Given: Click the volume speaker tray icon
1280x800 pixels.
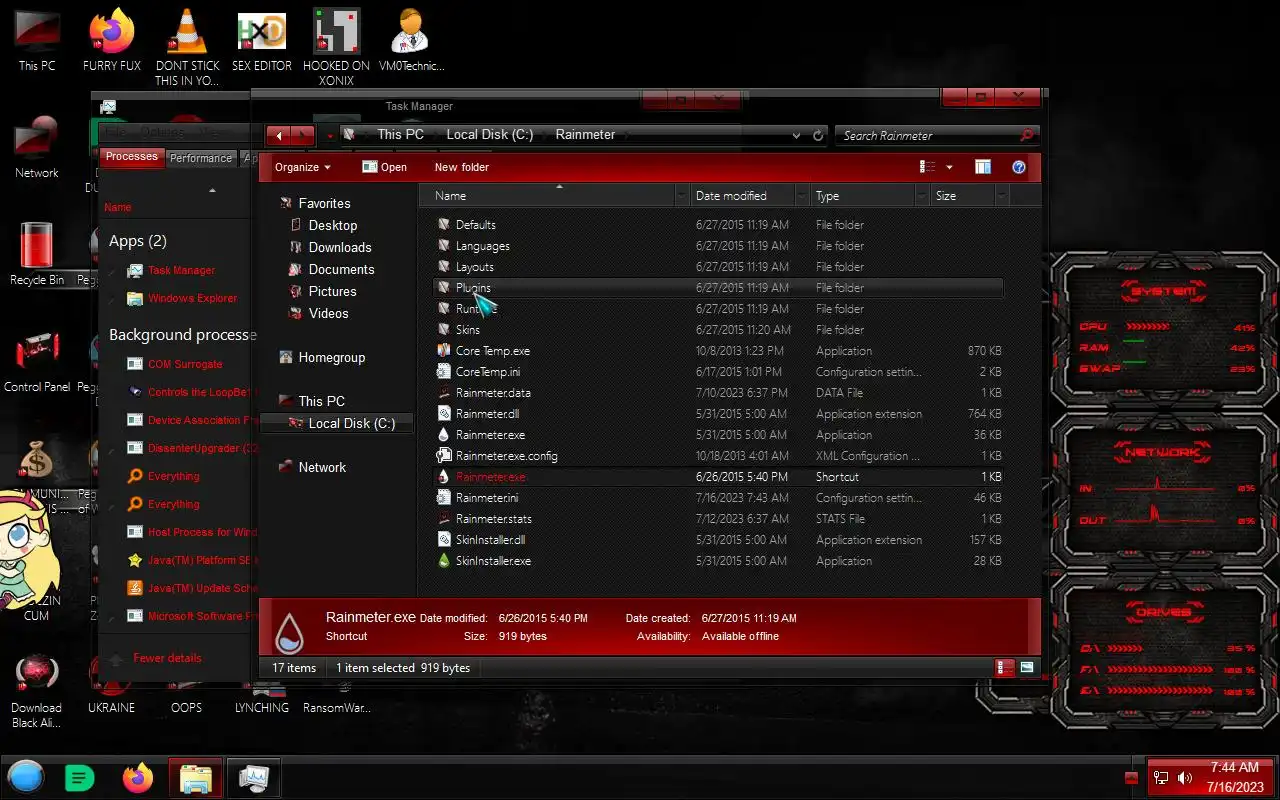Looking at the screenshot, I should click(x=1185, y=778).
